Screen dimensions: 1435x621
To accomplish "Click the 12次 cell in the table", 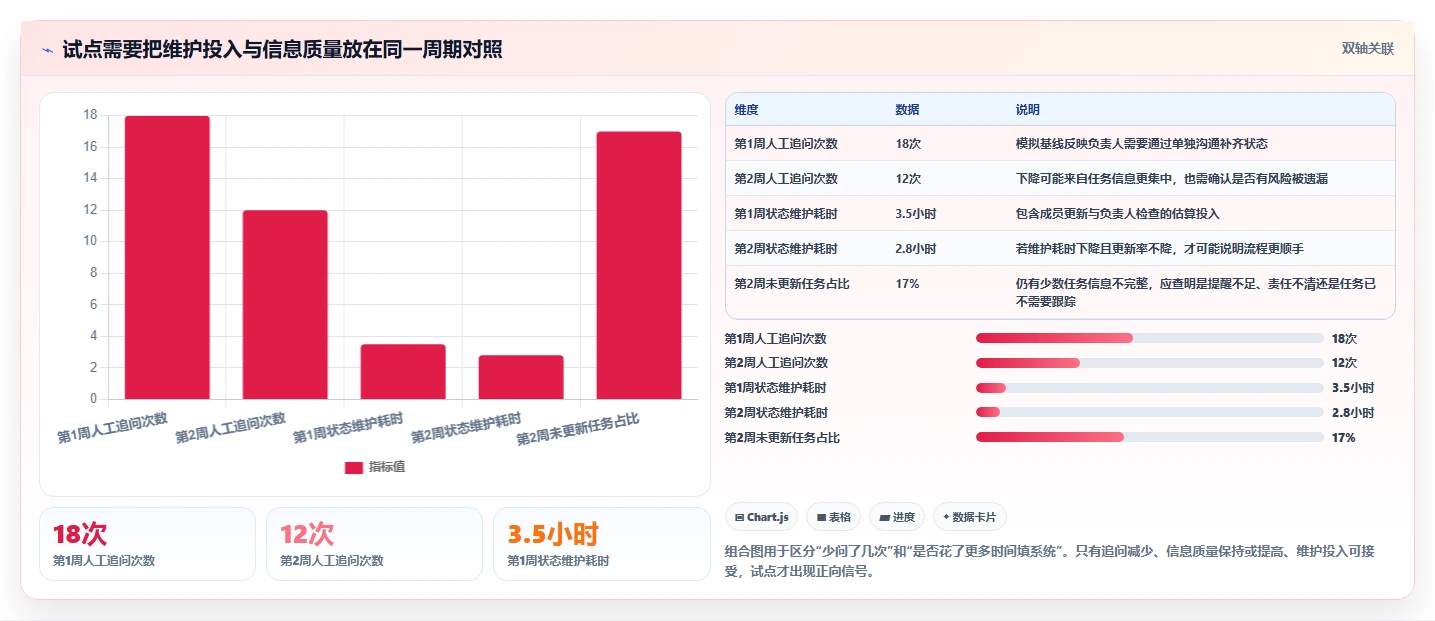I will tap(909, 179).
